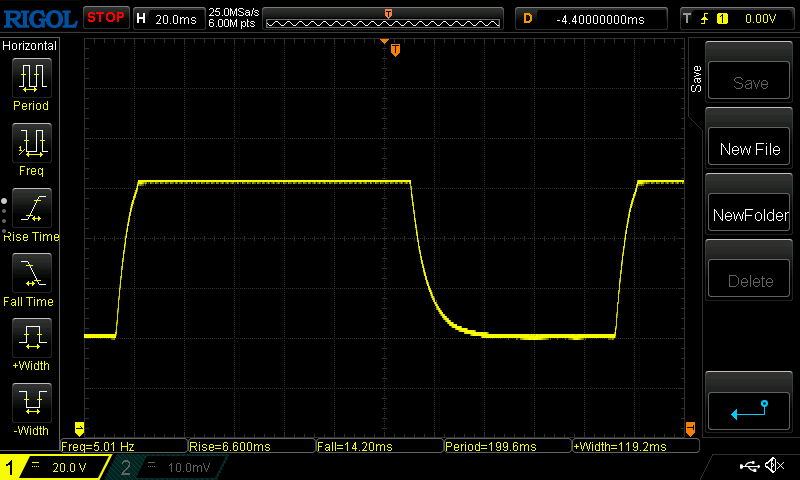This screenshot has width=800, height=480.
Task: Click the yellow channel 1 ground marker
Action: tap(79, 428)
